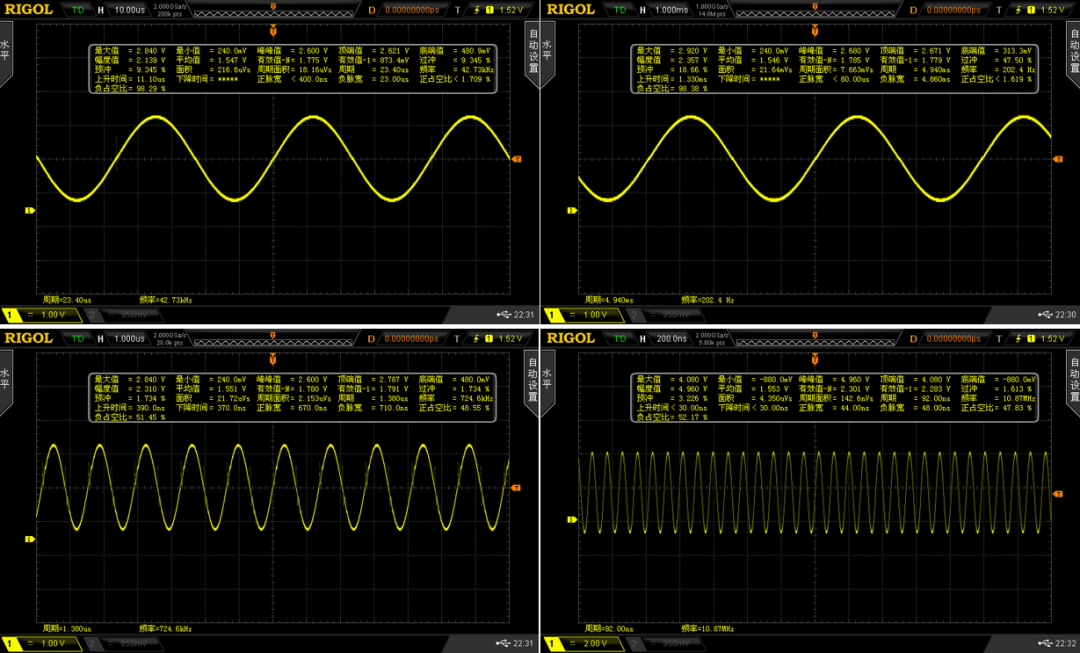Click the 22:30 clock readout
This screenshot has width=1080, height=653.
tap(1066, 315)
